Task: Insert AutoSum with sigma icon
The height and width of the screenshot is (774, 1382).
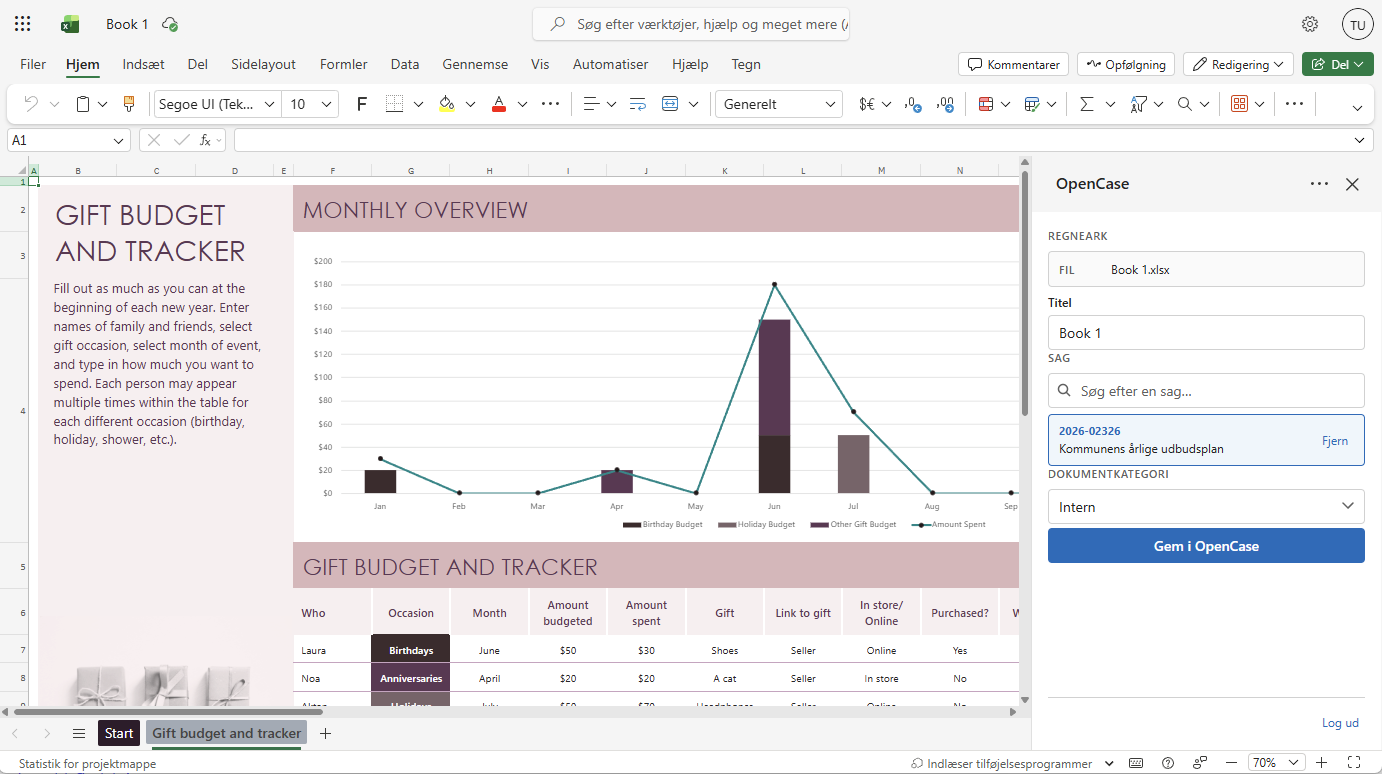Action: pyautogui.click(x=1086, y=104)
